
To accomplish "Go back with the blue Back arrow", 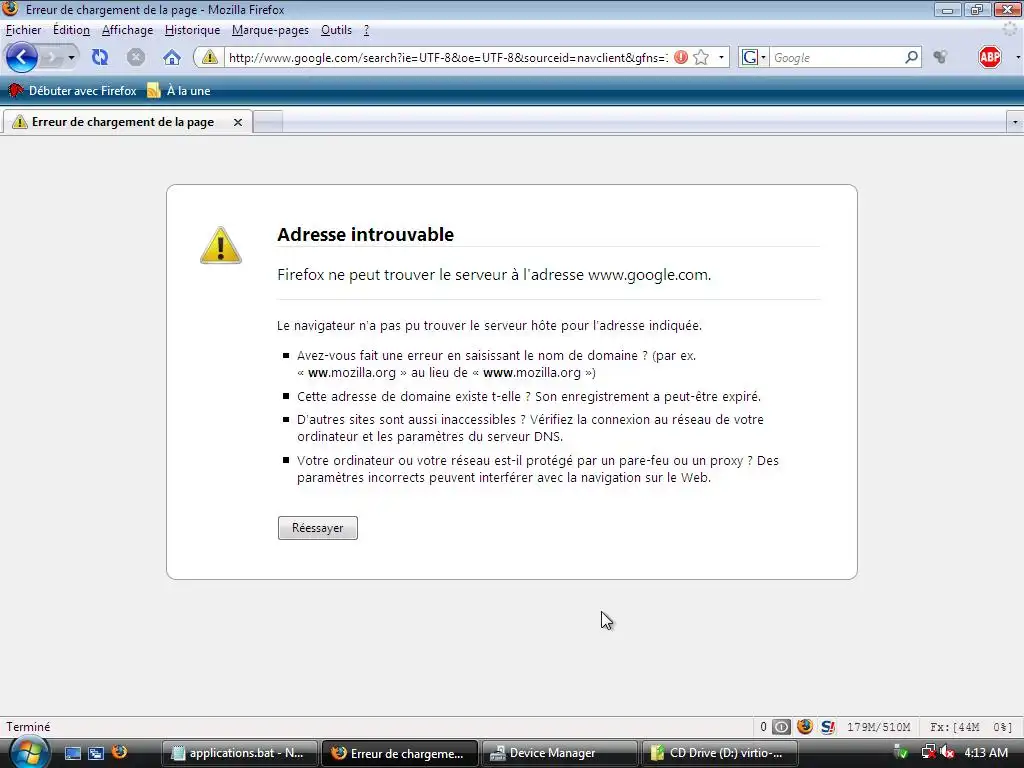I will 22,57.
